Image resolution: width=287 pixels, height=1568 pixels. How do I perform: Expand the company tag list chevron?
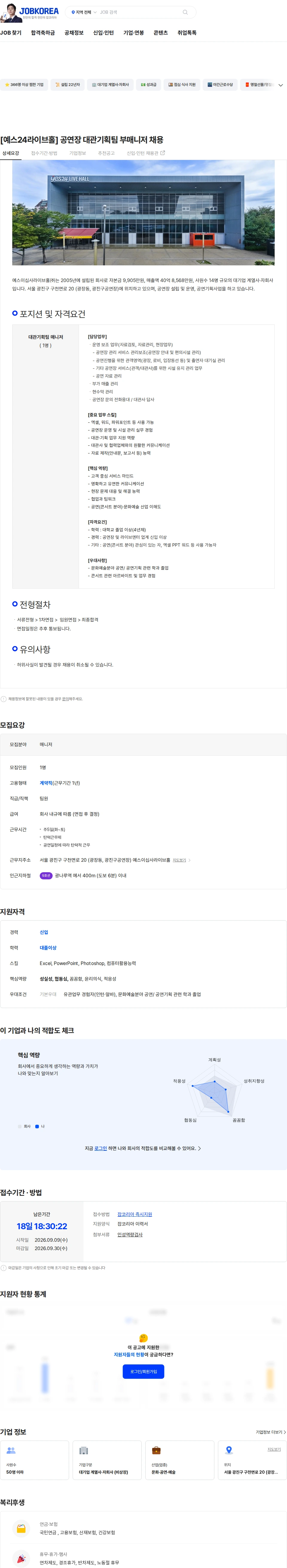(x=280, y=85)
